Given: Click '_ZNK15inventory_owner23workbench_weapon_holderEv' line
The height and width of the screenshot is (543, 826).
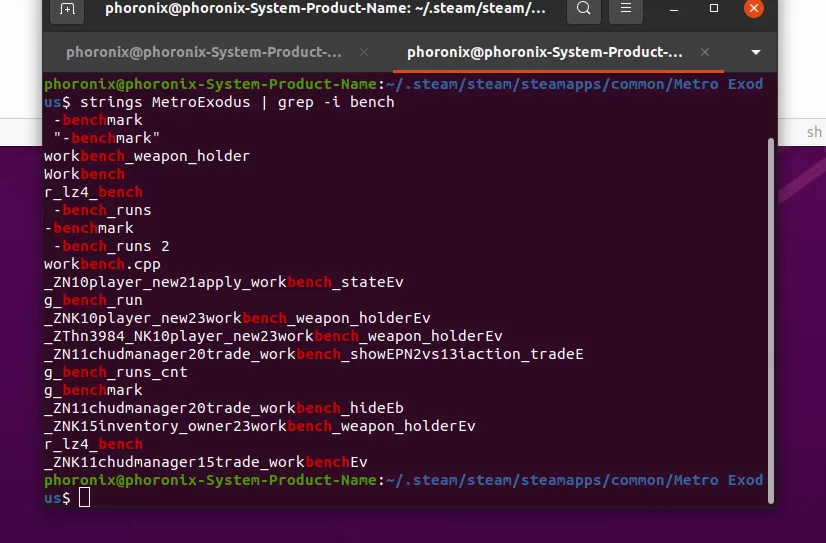Looking at the screenshot, I should (260, 426).
